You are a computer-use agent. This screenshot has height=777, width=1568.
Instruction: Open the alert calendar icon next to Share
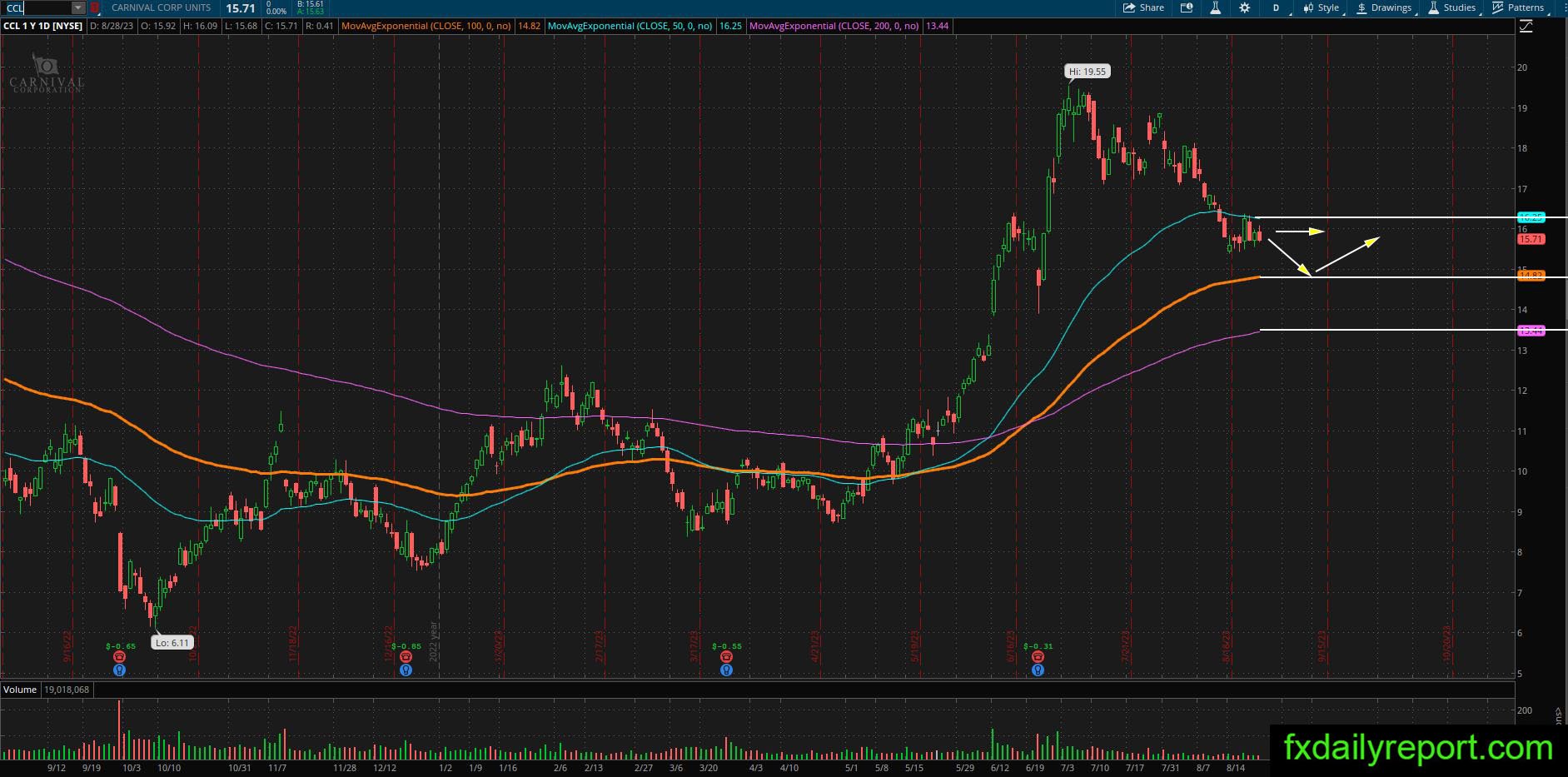[x=1187, y=8]
